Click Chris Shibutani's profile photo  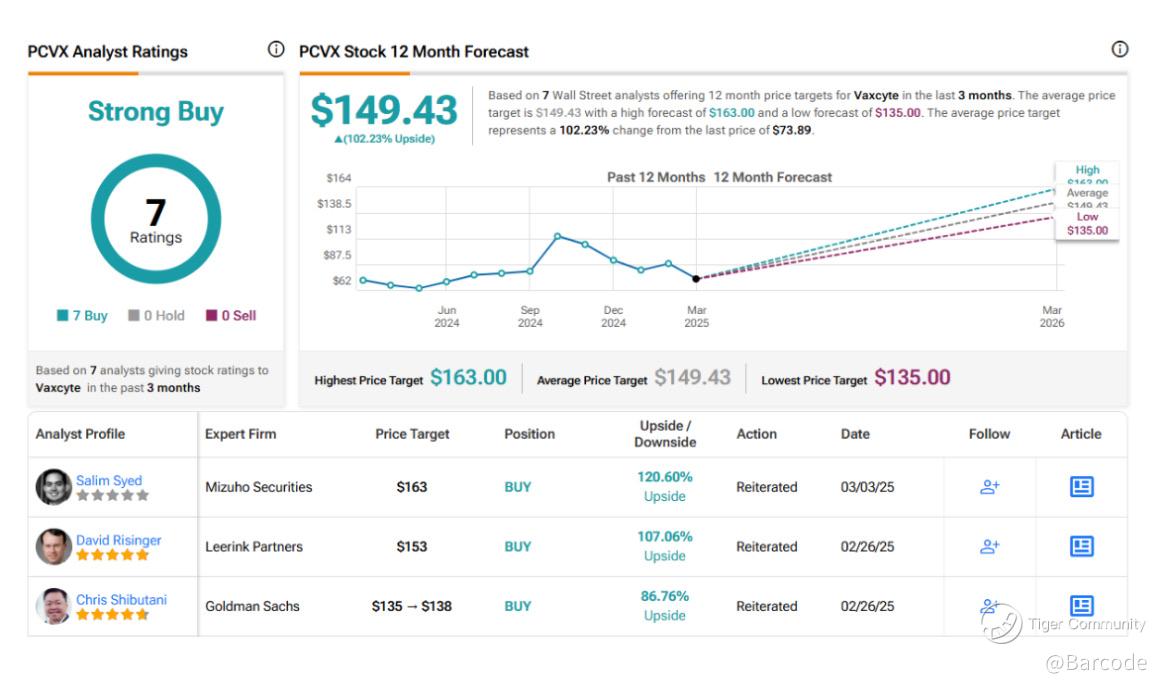(x=54, y=605)
